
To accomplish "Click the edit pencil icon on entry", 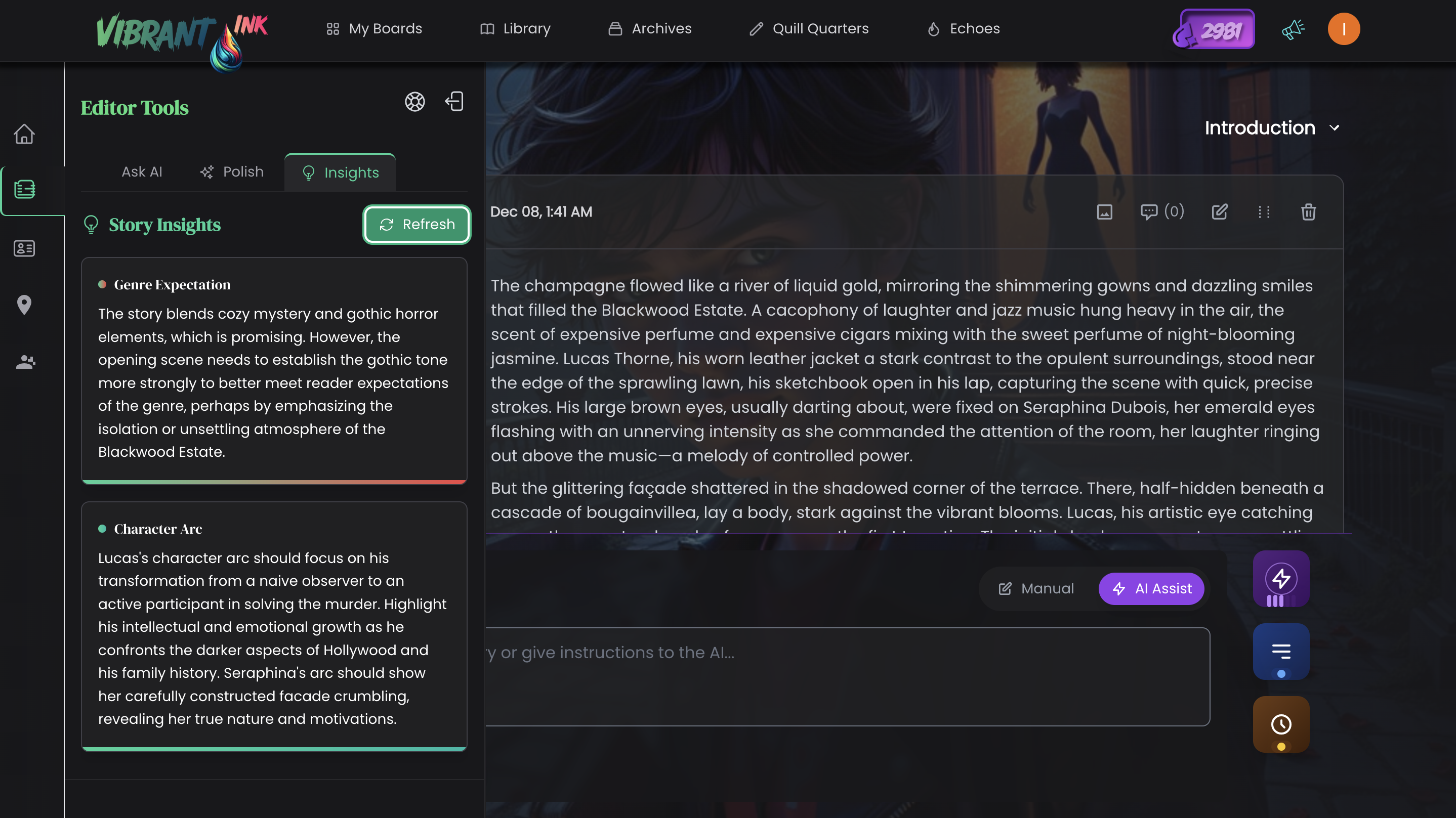I will [1219, 212].
